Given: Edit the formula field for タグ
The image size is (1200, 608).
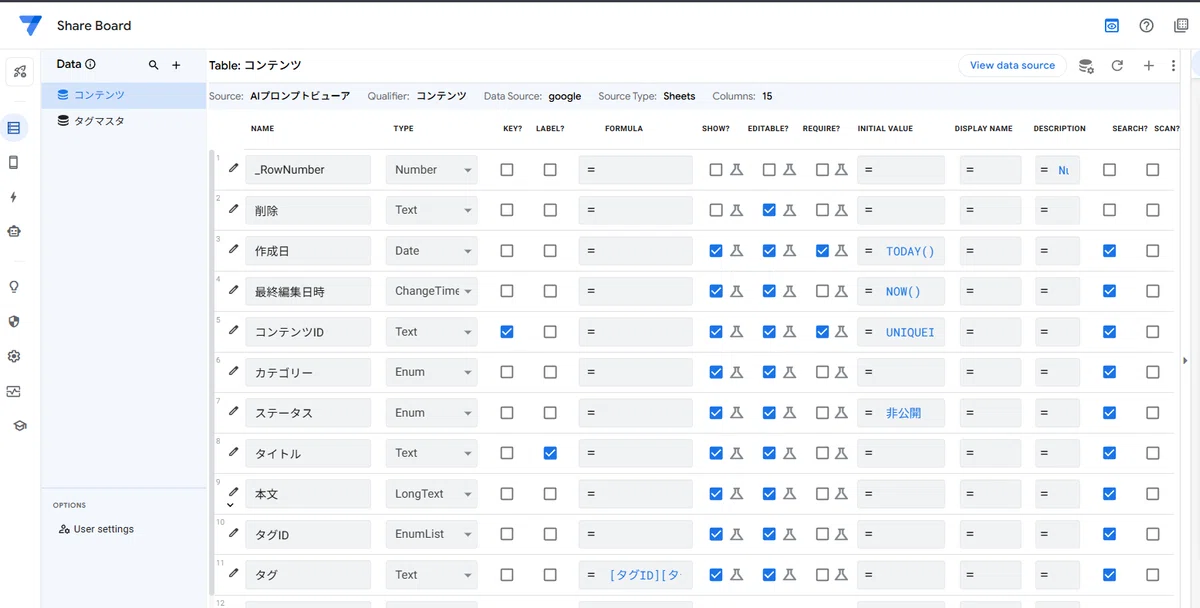Looking at the screenshot, I should pos(636,575).
